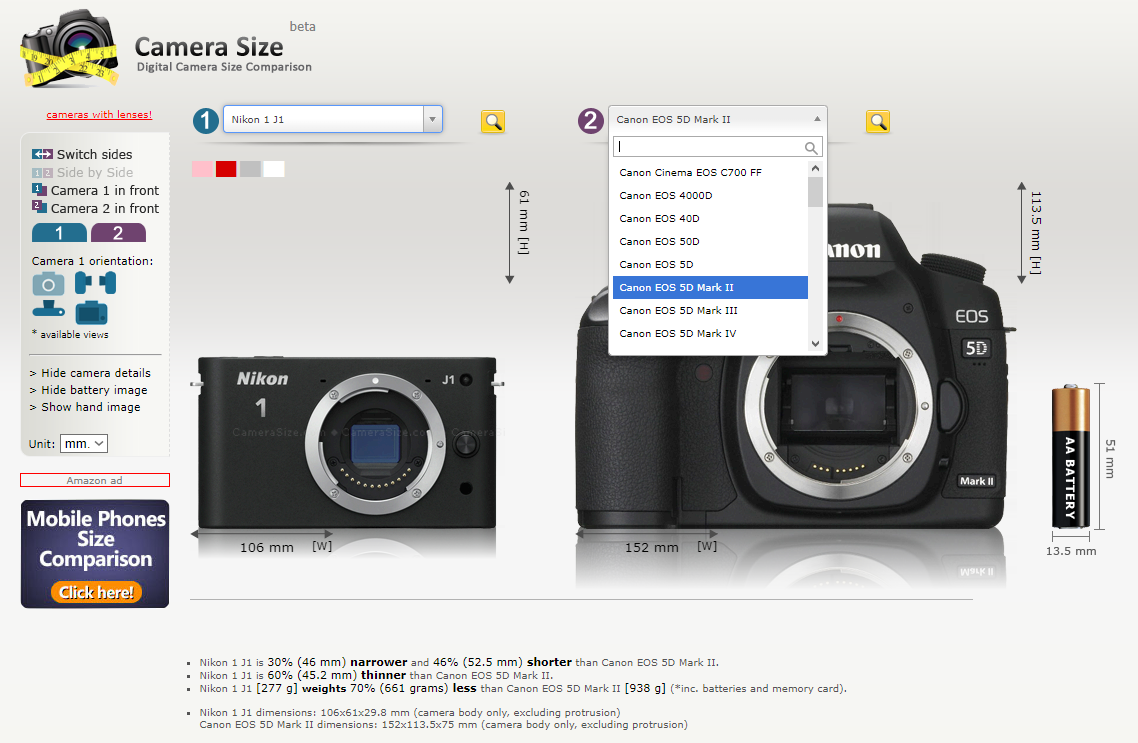
Task: Choose Canon Cinema EOS C700 FF
Action: click(x=710, y=173)
